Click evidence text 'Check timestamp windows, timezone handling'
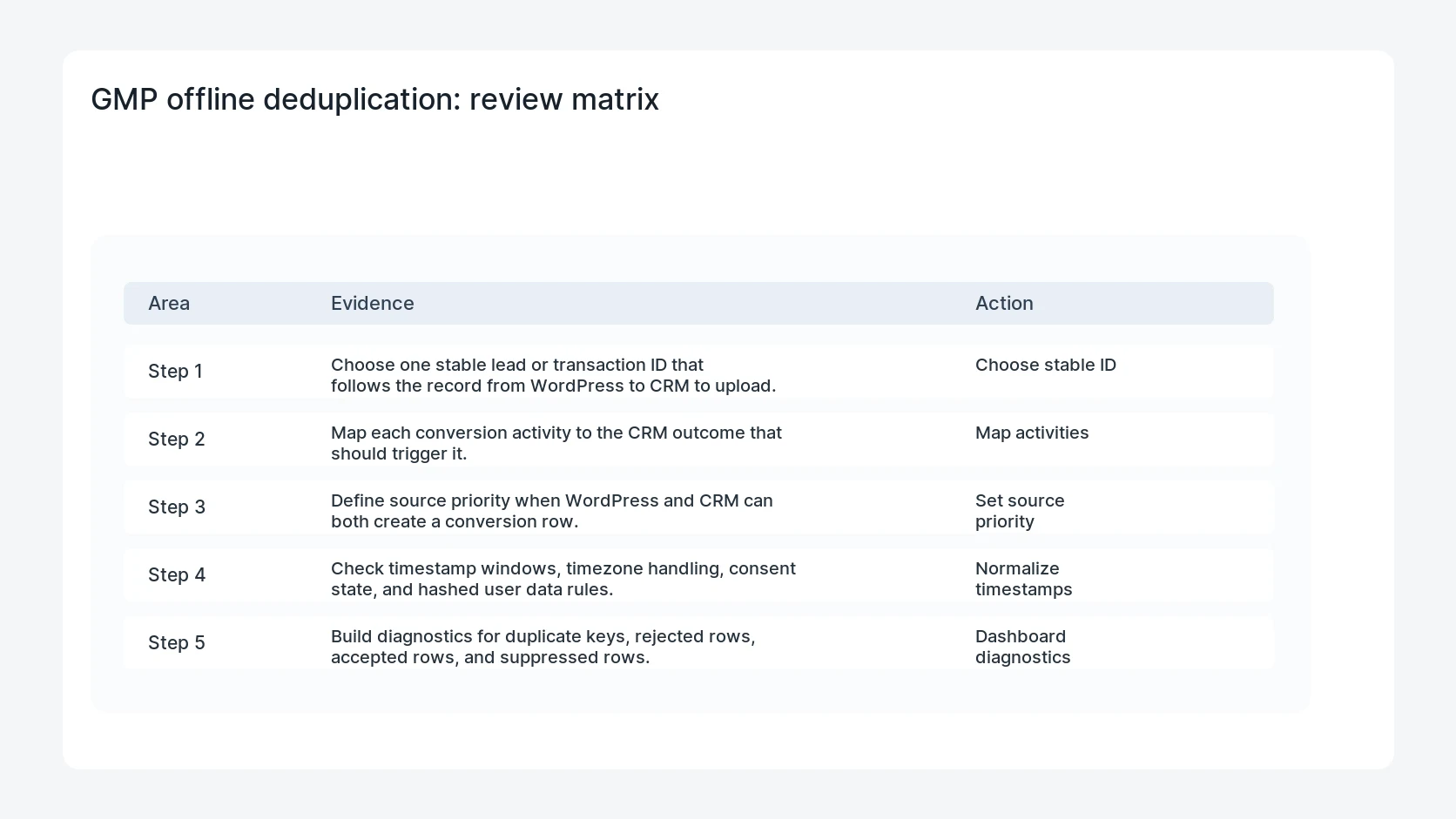Screen dimensions: 1456x819 pos(527,568)
